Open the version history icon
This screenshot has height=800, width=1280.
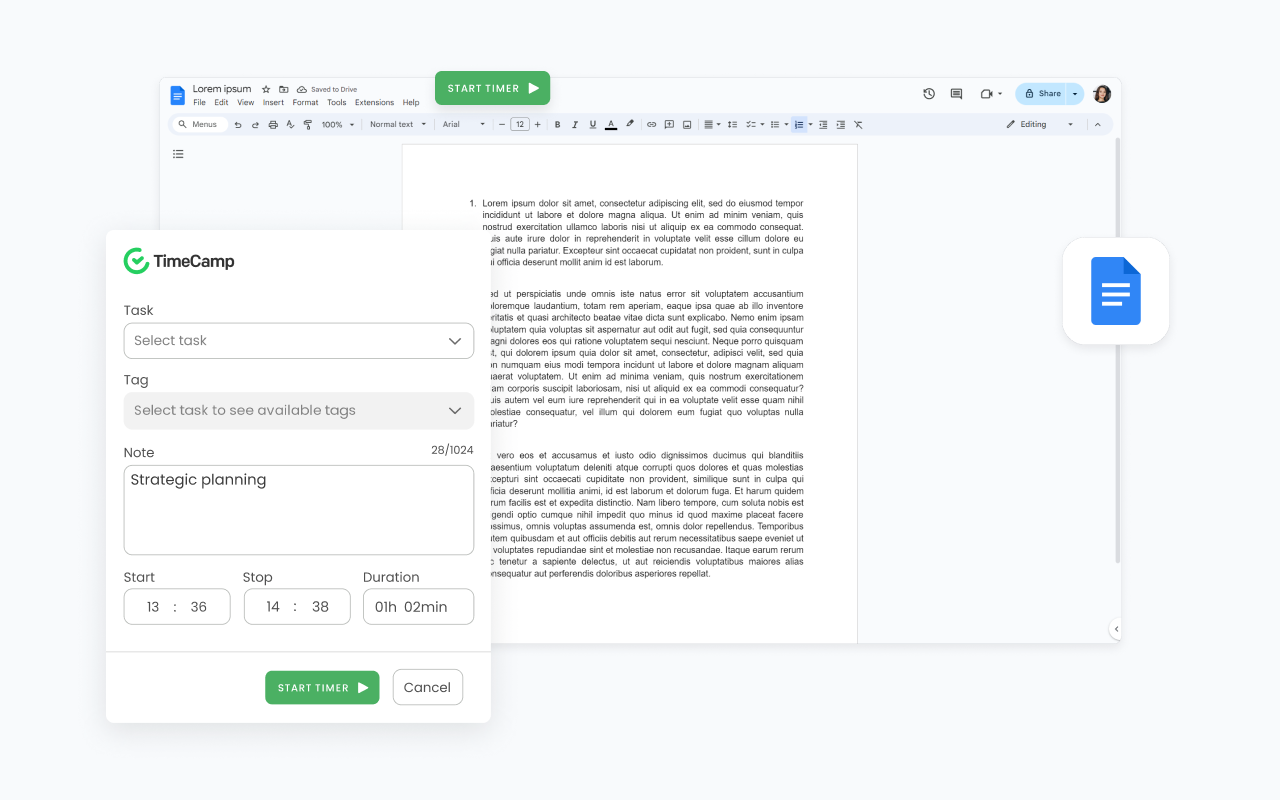928,93
